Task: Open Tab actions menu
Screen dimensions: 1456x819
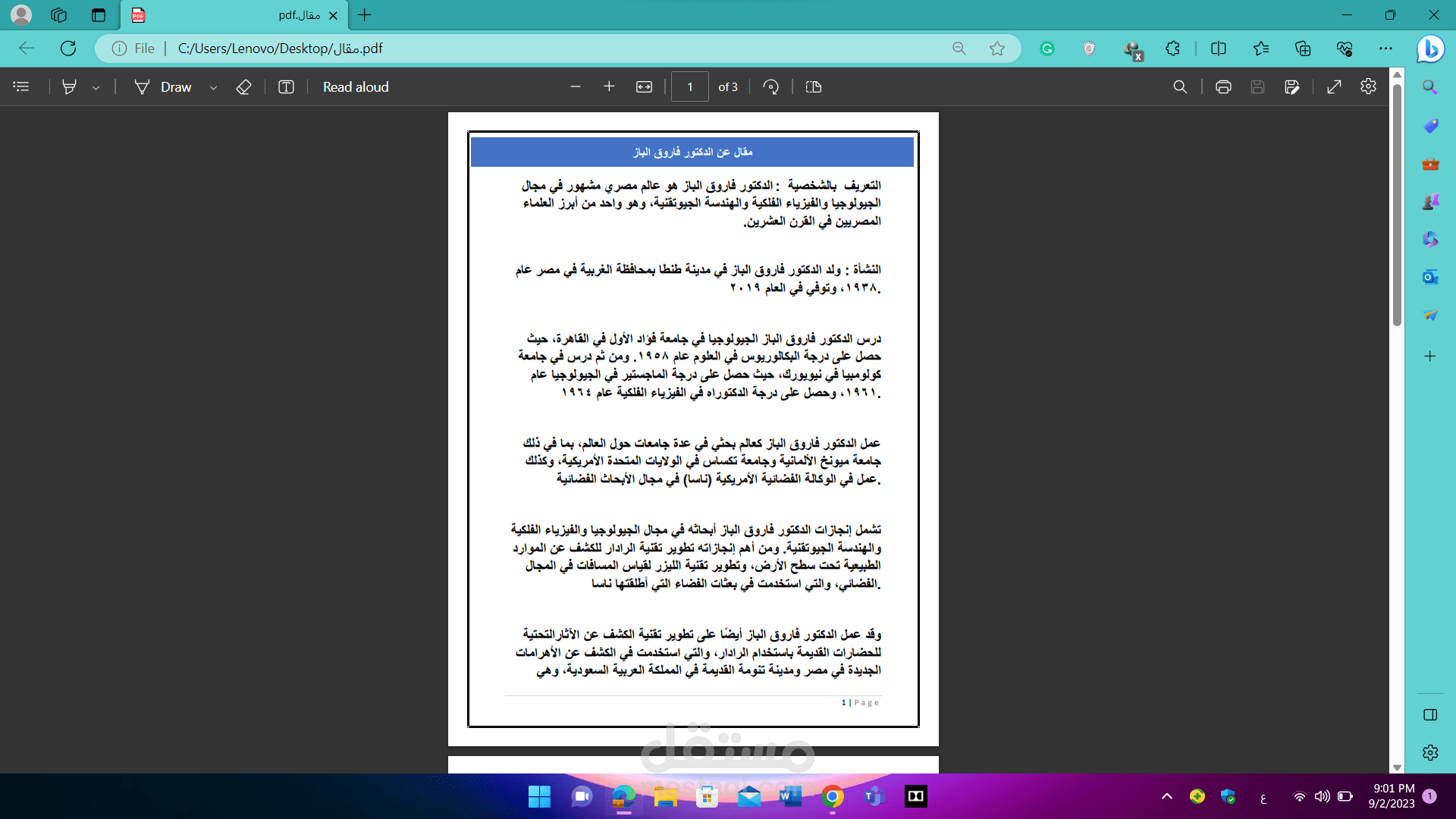Action: click(99, 14)
